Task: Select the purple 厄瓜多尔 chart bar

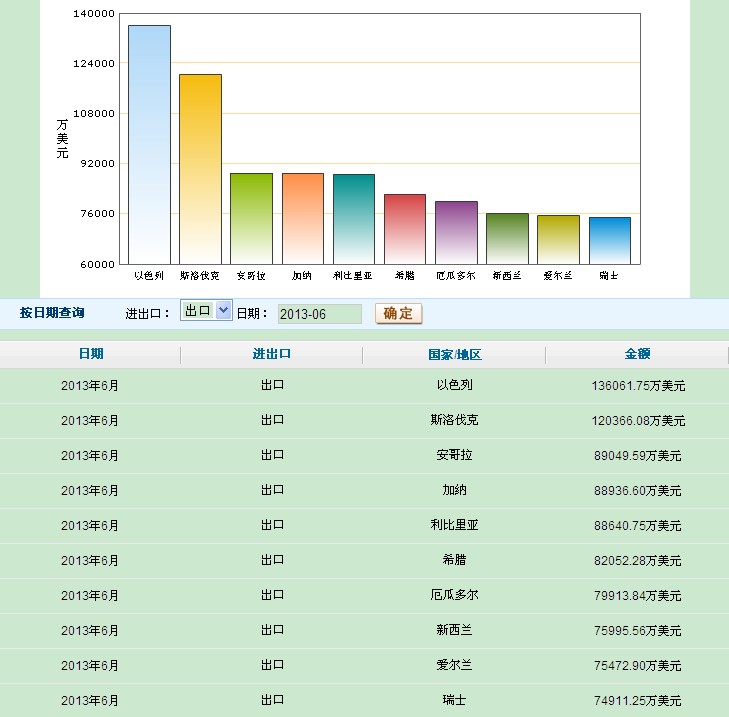Action: (x=456, y=232)
